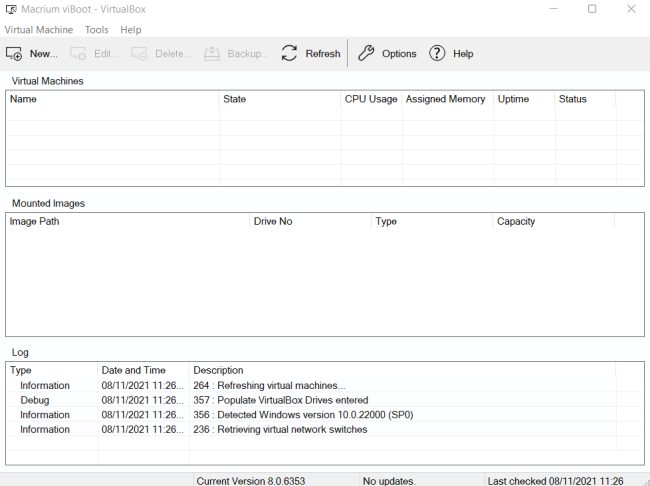Click the Refresh arrows icon

click(289, 53)
